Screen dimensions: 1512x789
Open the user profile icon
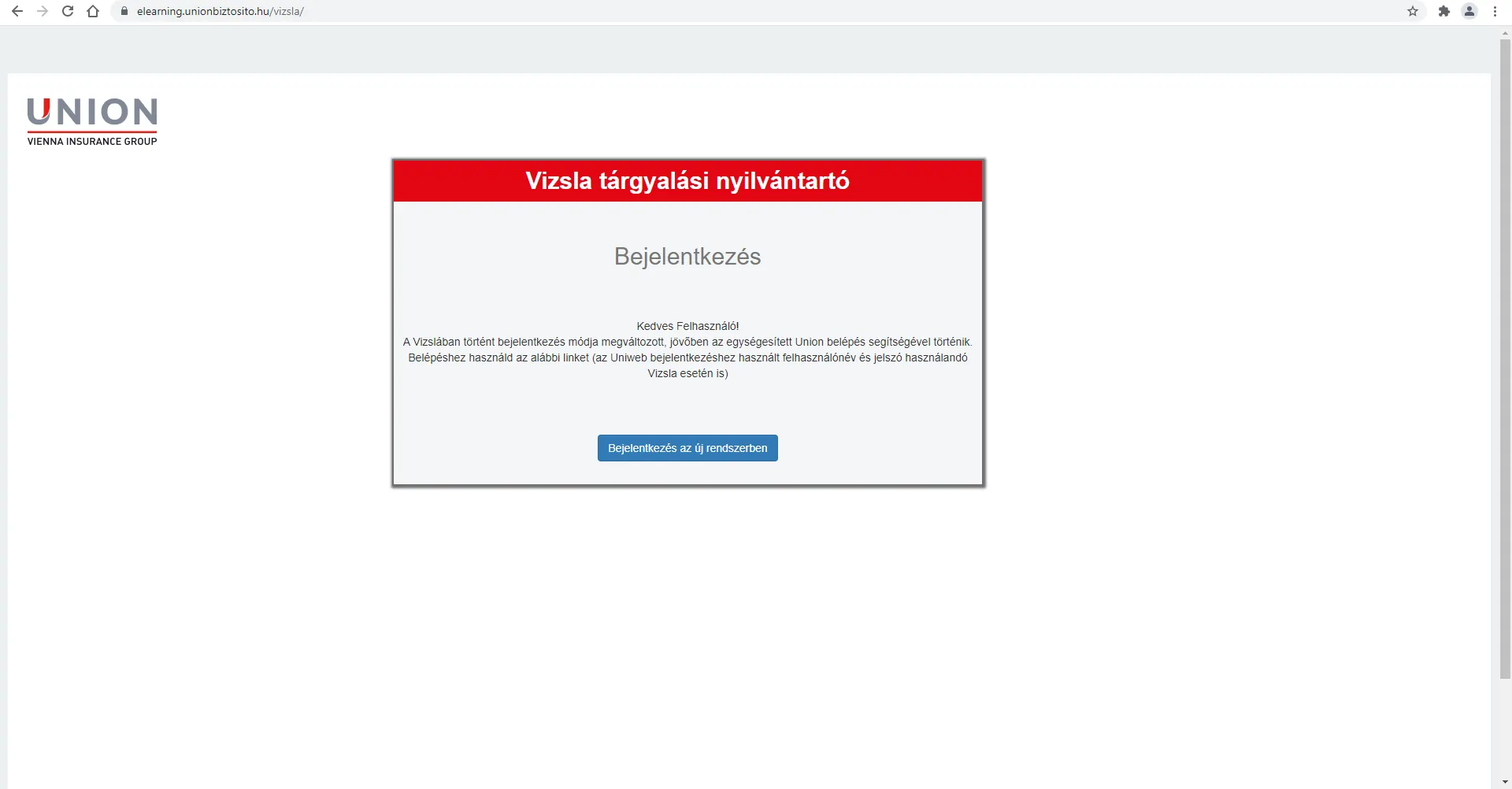pos(1469,11)
